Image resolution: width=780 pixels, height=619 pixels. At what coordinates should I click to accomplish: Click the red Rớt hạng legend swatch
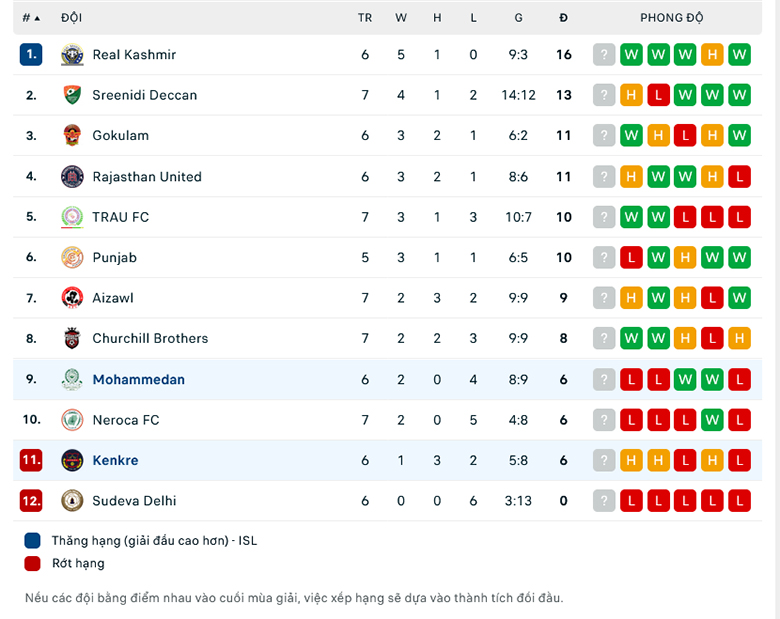click(32, 563)
